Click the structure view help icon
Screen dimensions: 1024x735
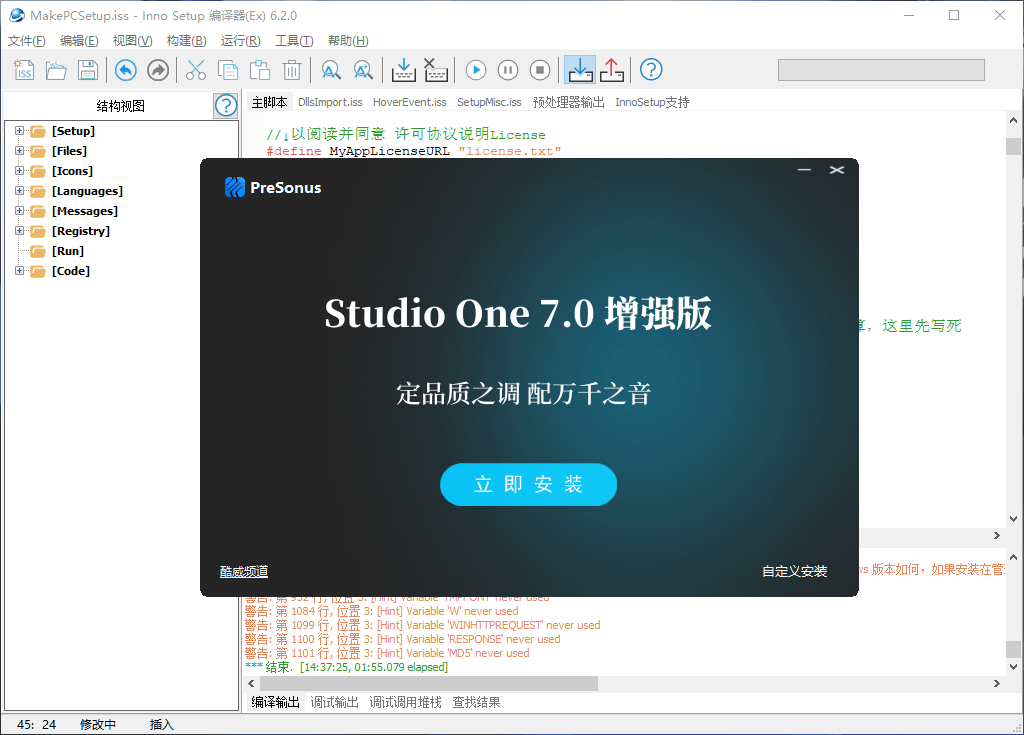[x=226, y=105]
